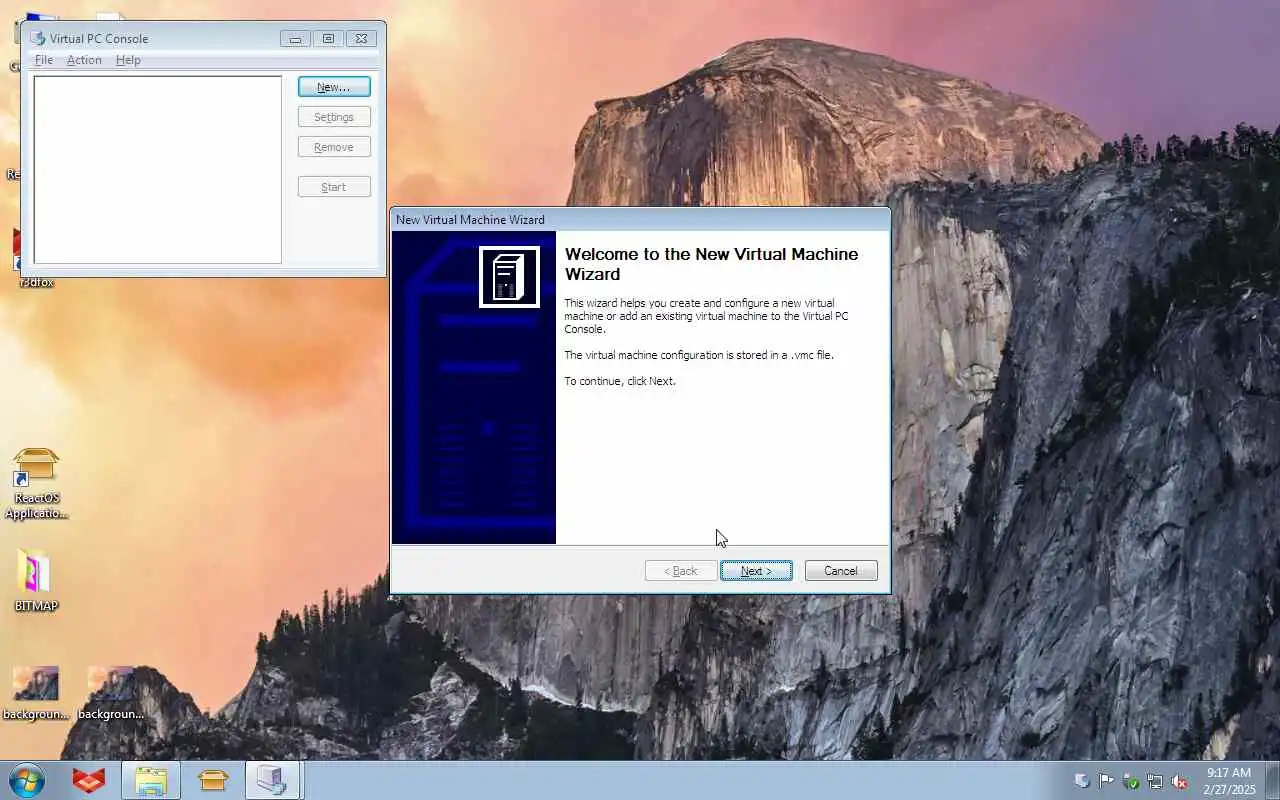Close the Virtual PC Console window
1280x800 pixels.
click(361, 39)
